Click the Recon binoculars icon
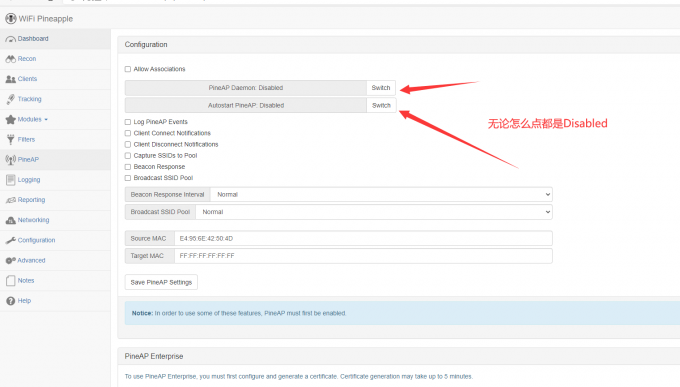 coord(10,59)
